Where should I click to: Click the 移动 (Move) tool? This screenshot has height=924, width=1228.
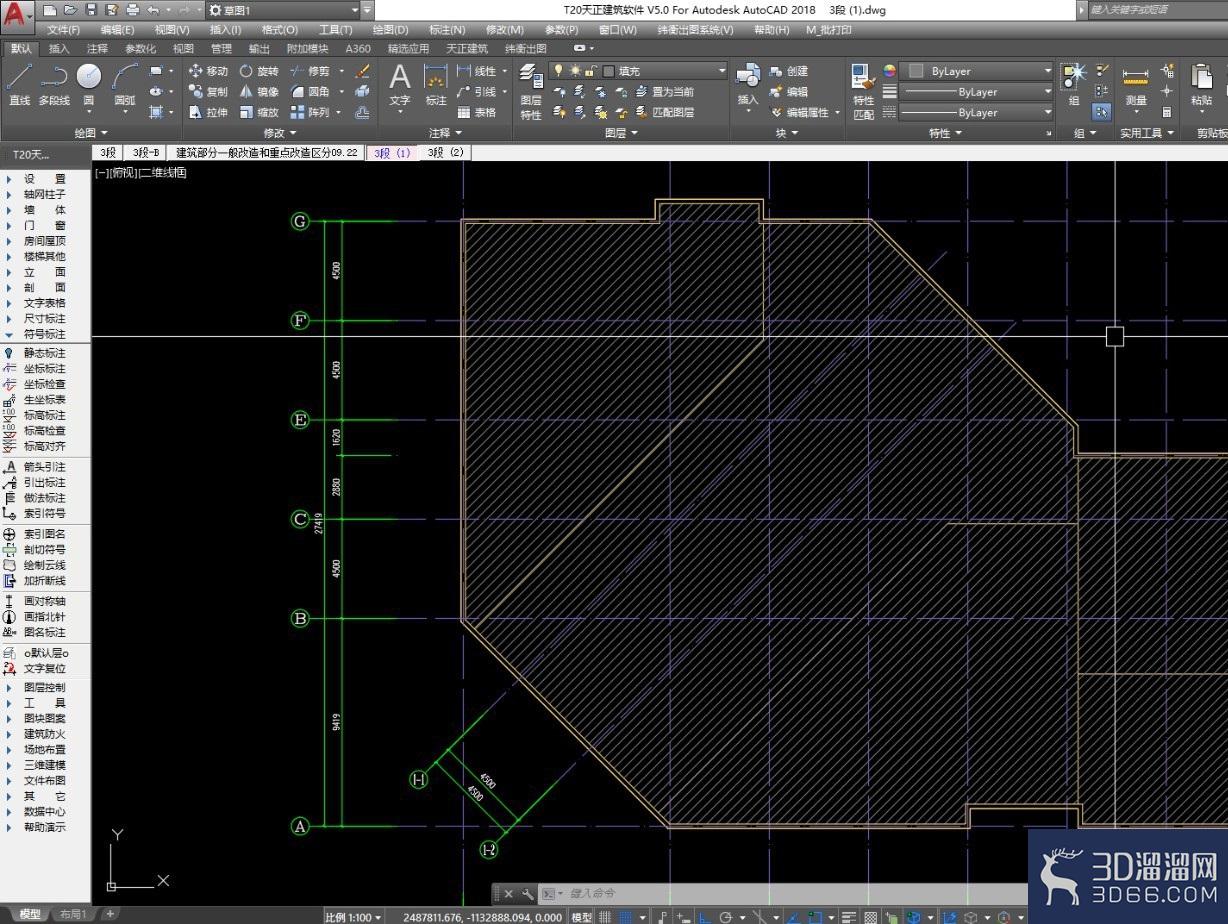click(x=208, y=71)
